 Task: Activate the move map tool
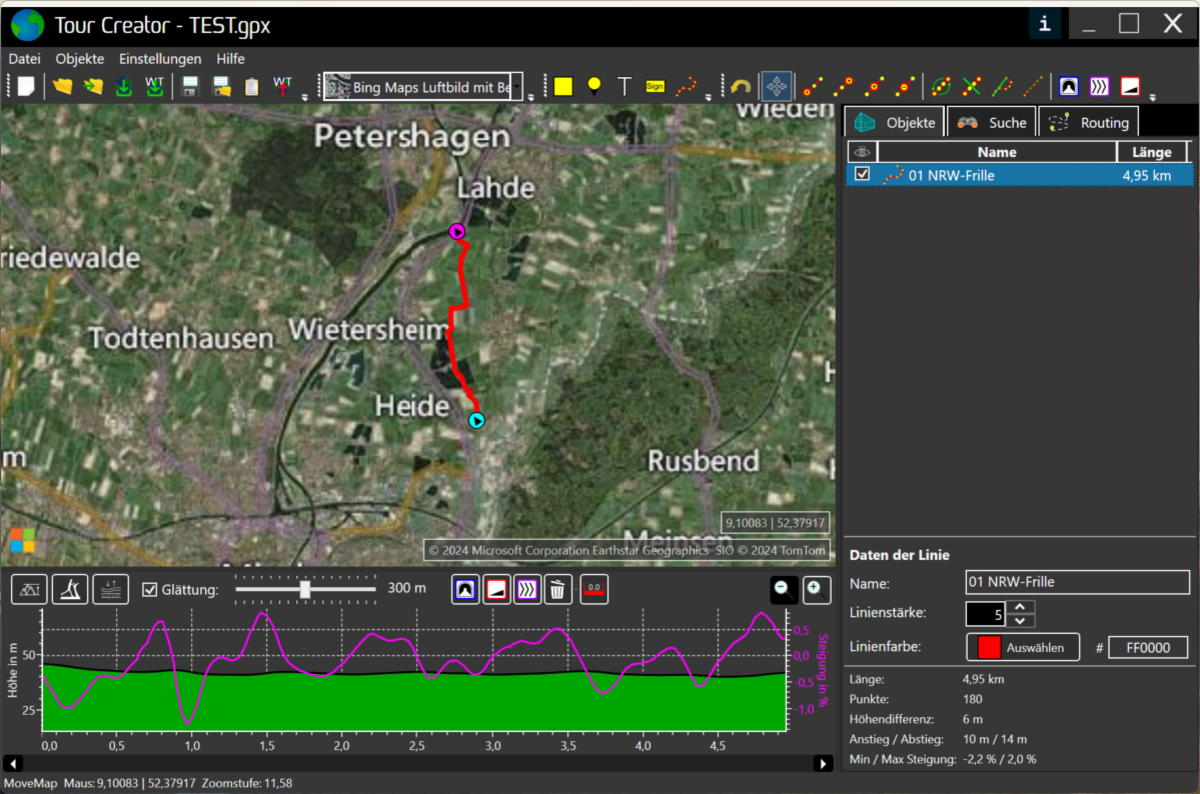(778, 86)
